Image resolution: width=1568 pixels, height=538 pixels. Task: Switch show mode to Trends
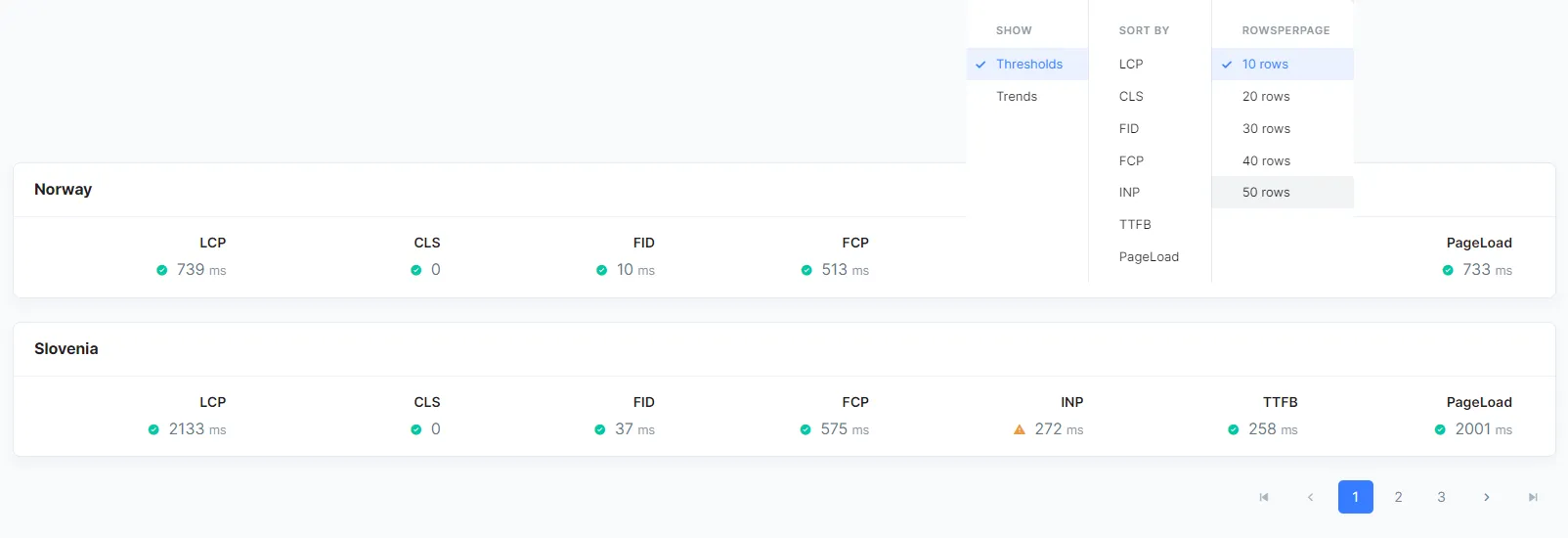point(1017,97)
